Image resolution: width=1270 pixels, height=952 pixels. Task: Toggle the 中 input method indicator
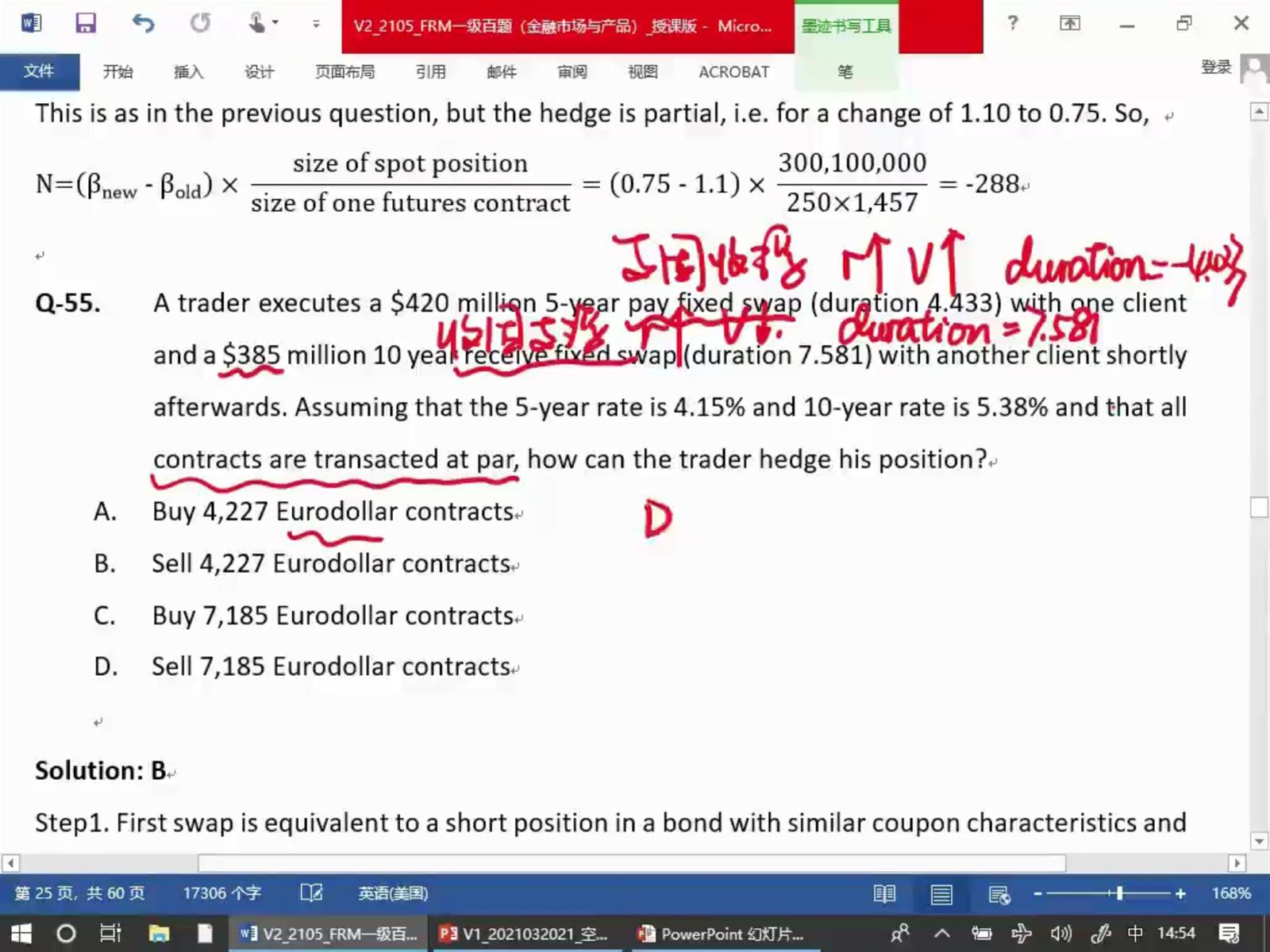[1136, 934]
